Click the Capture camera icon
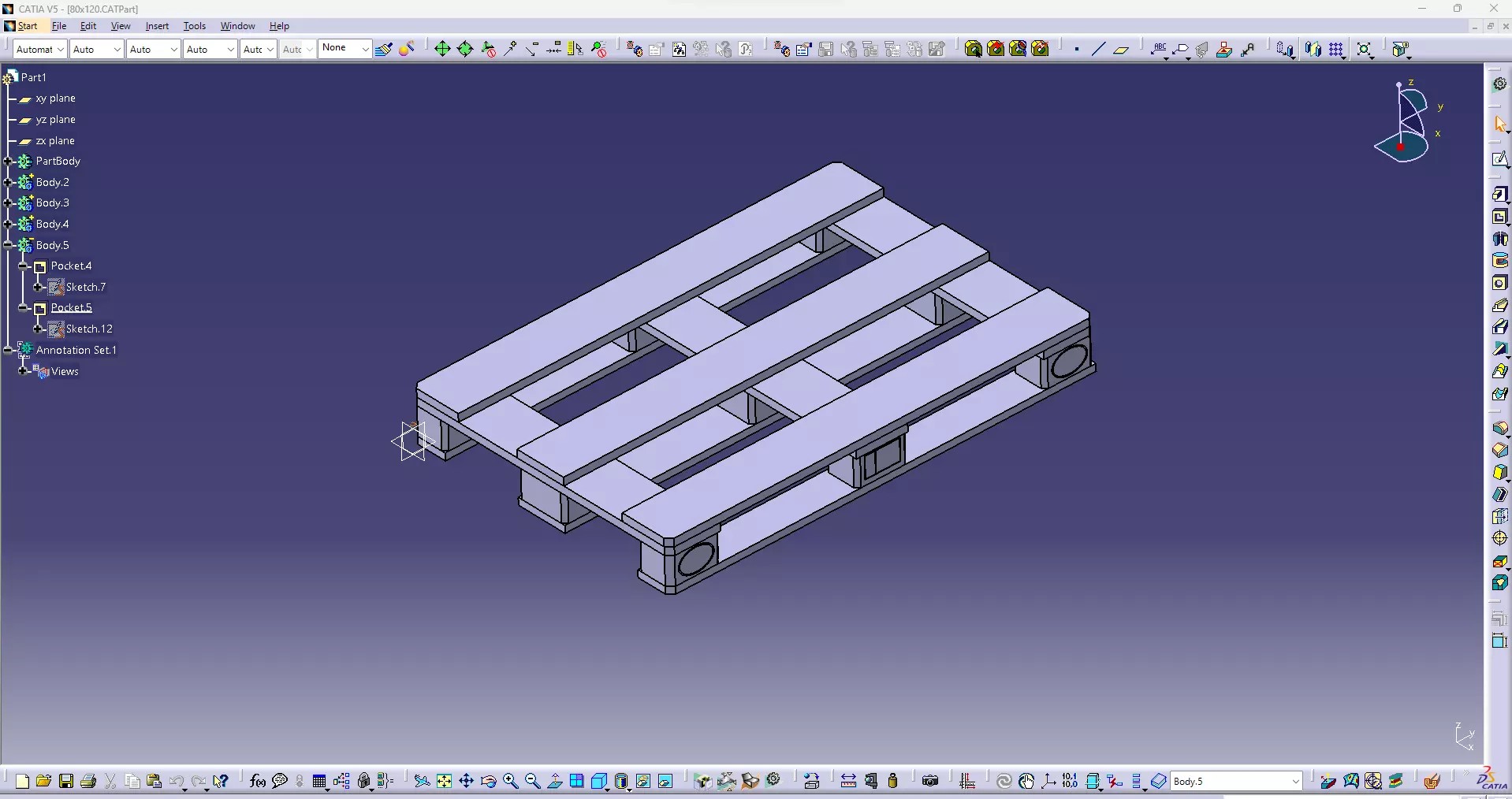Viewport: 1512px width, 799px height. pyautogui.click(x=930, y=781)
